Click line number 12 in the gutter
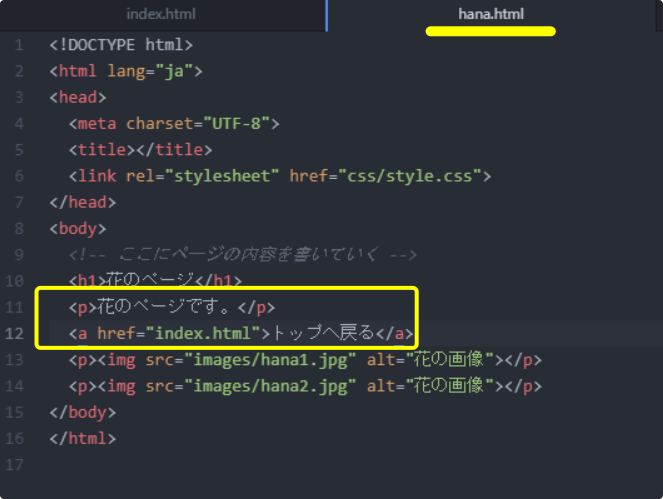 click(x=14, y=333)
